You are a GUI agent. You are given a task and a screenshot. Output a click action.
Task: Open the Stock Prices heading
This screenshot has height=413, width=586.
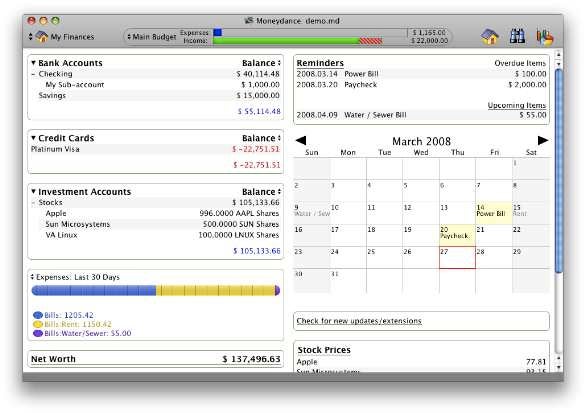(x=324, y=350)
